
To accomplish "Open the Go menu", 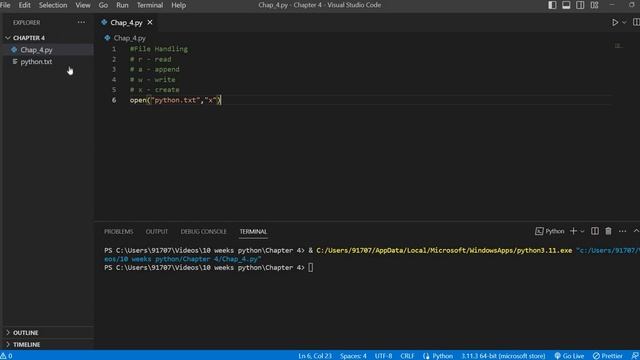I will 103,5.
